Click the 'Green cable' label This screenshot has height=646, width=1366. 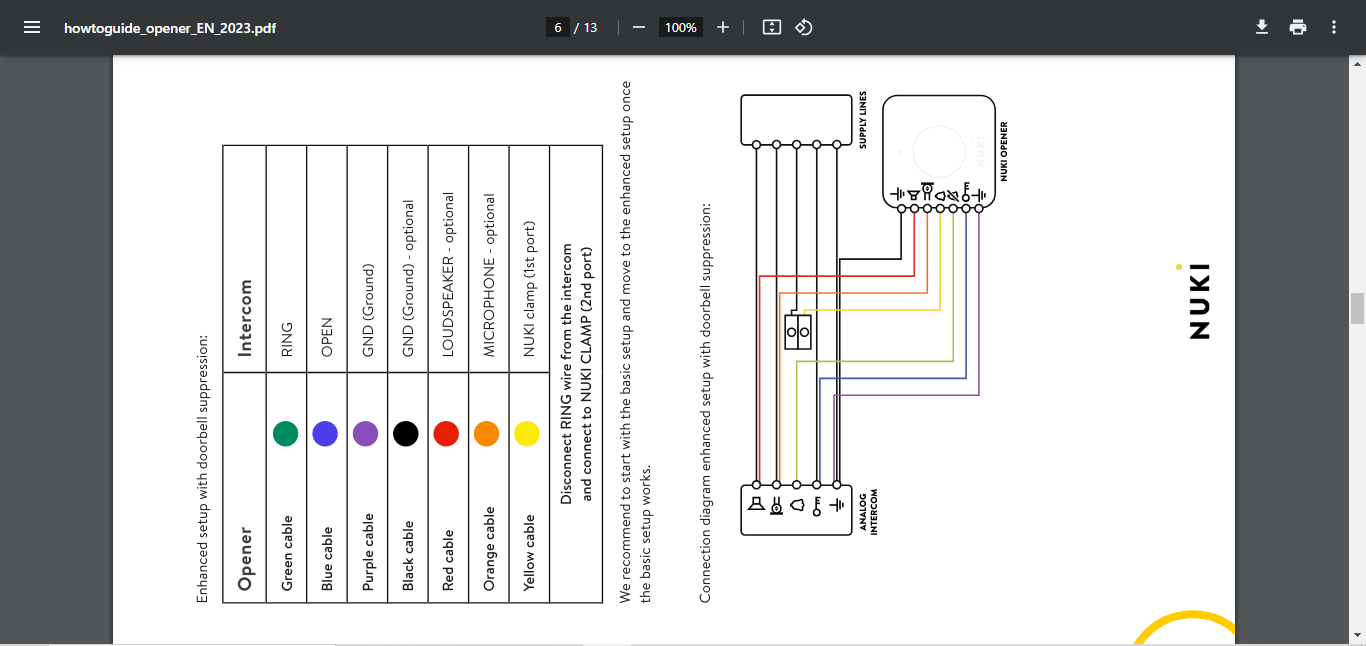click(x=287, y=553)
